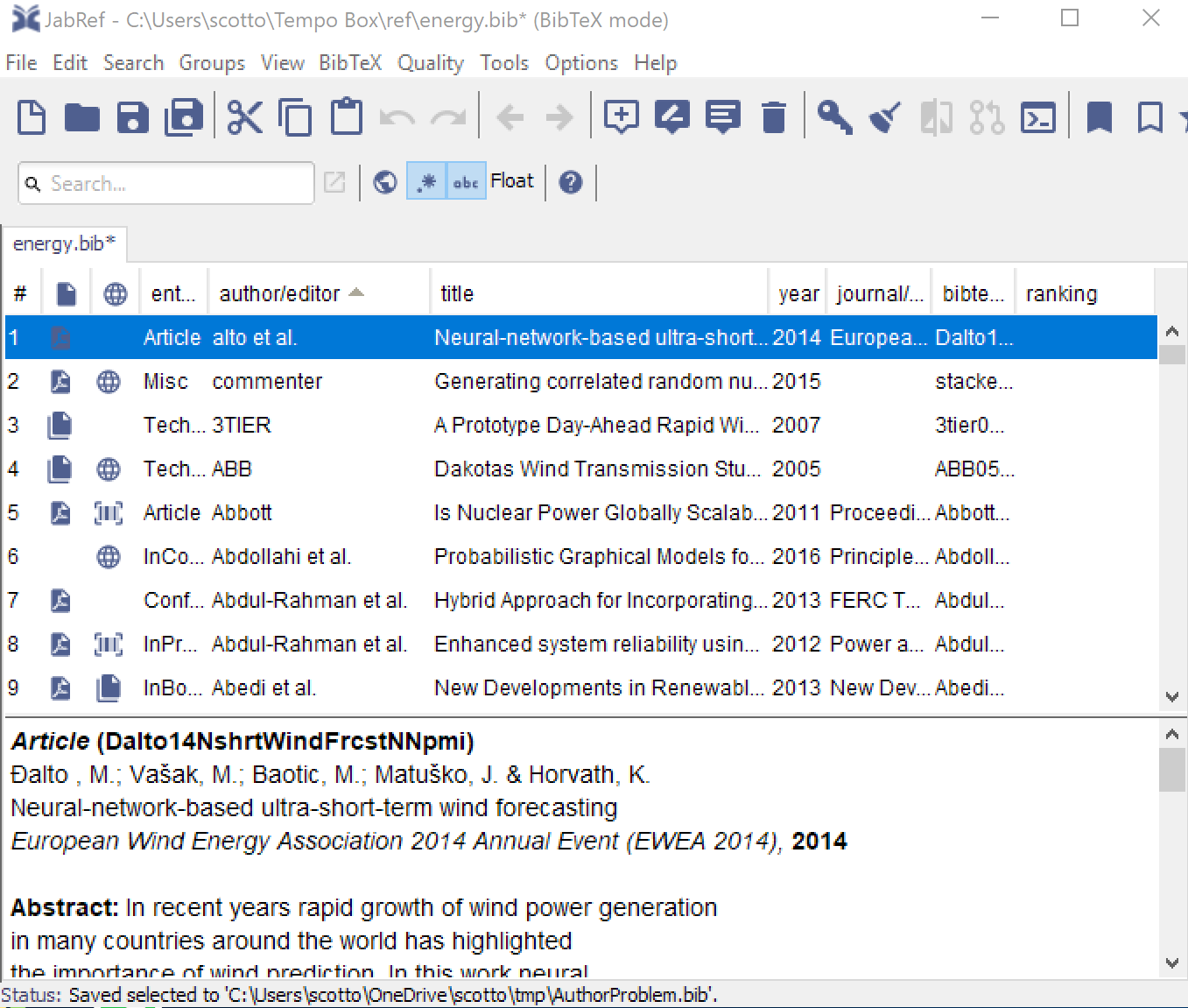Cut the selected entry with scissors
1188x1008 pixels.
tap(245, 117)
